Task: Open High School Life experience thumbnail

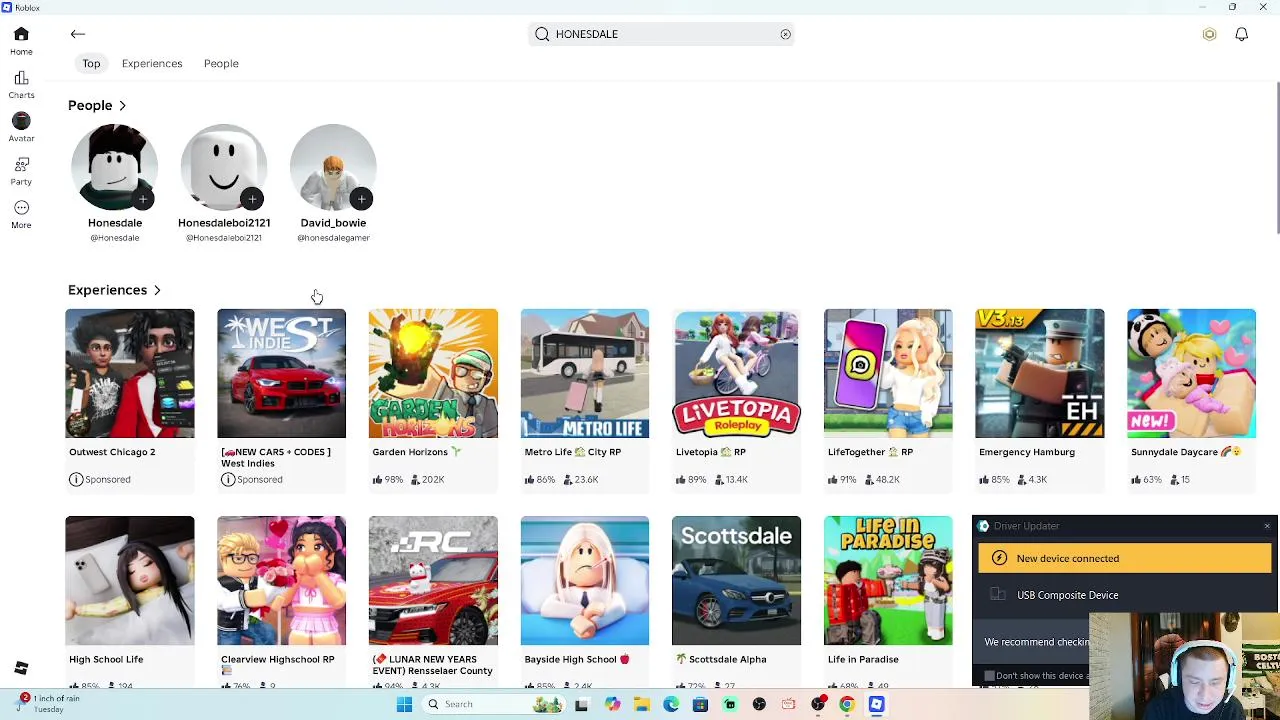Action: click(130, 581)
